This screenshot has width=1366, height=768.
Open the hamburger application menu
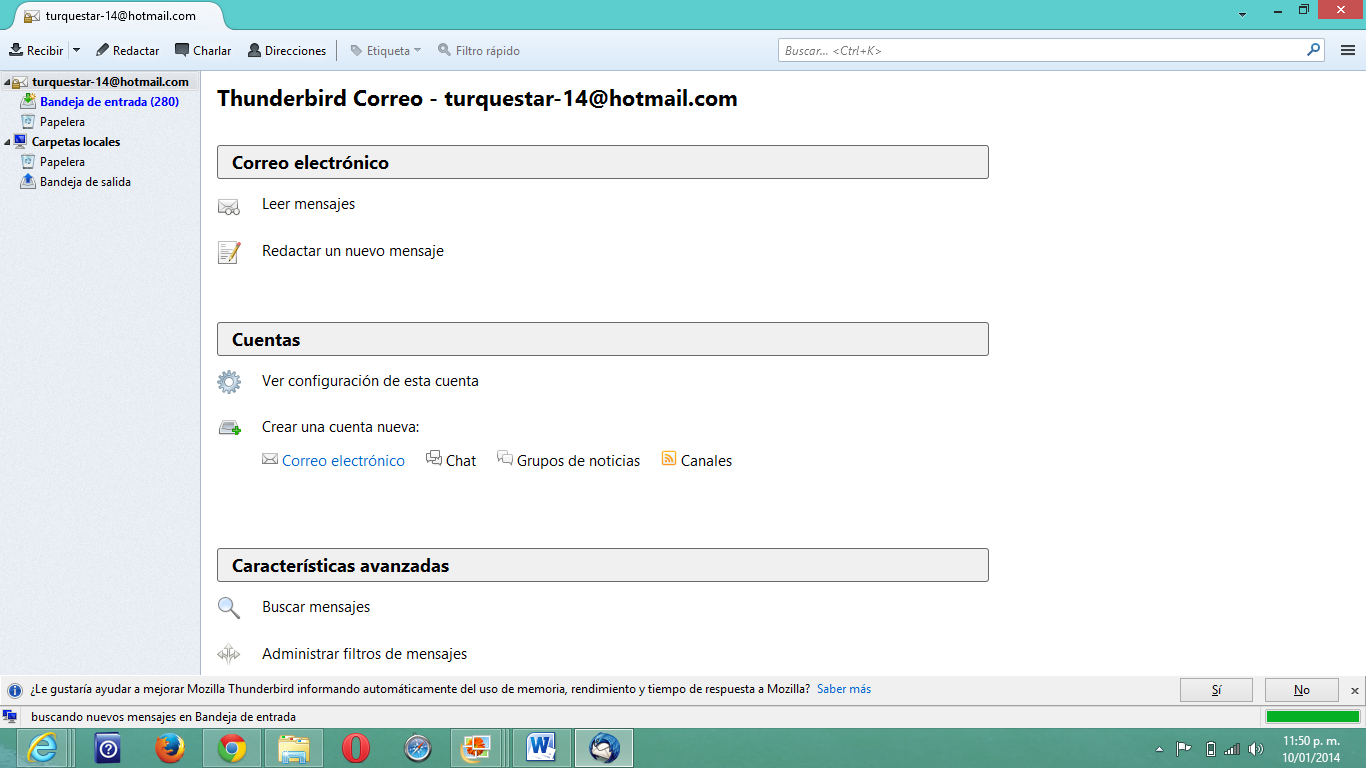(1347, 50)
